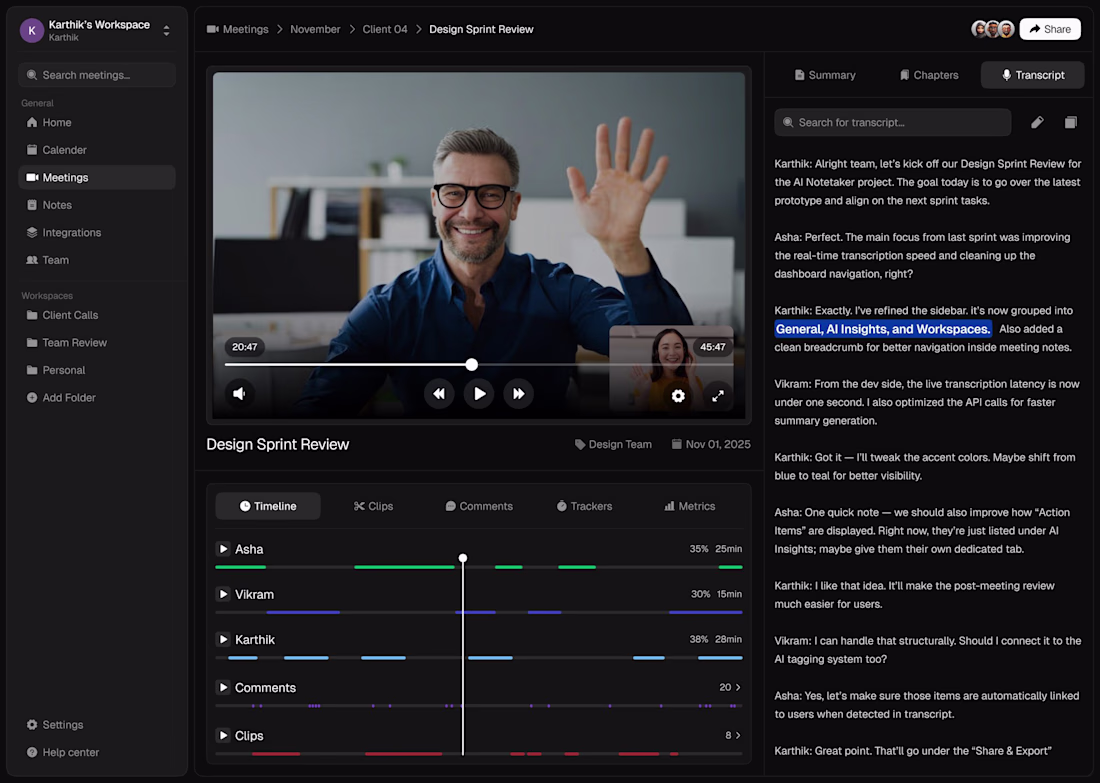The width and height of the screenshot is (1100, 783).
Task: Click the Share button
Action: click(1049, 29)
